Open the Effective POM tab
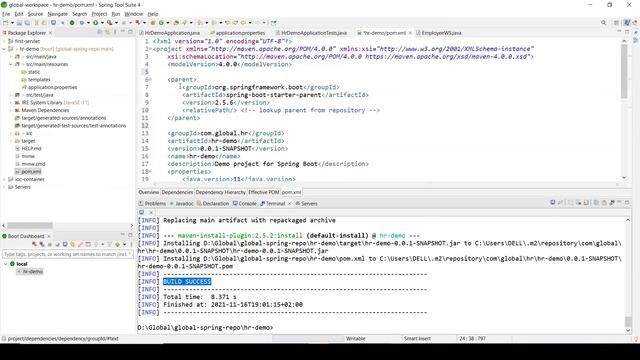The image size is (640, 360). pos(264,192)
